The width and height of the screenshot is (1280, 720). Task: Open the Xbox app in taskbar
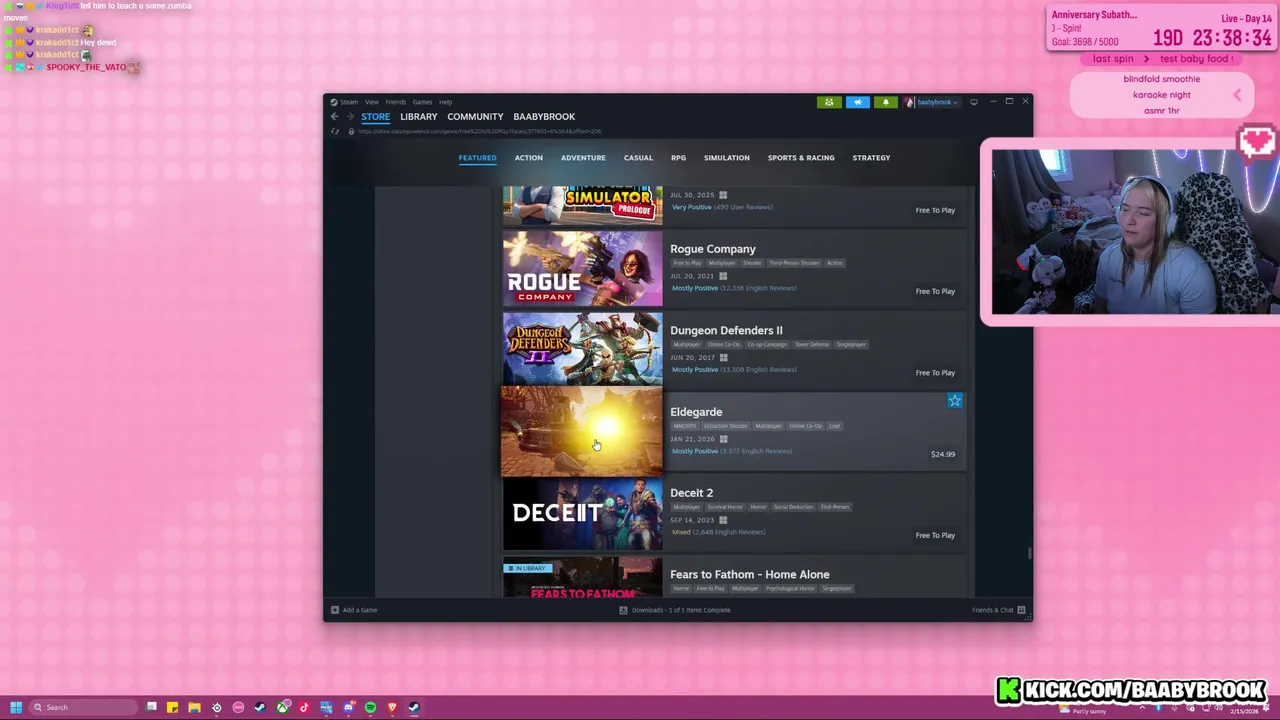coord(283,707)
